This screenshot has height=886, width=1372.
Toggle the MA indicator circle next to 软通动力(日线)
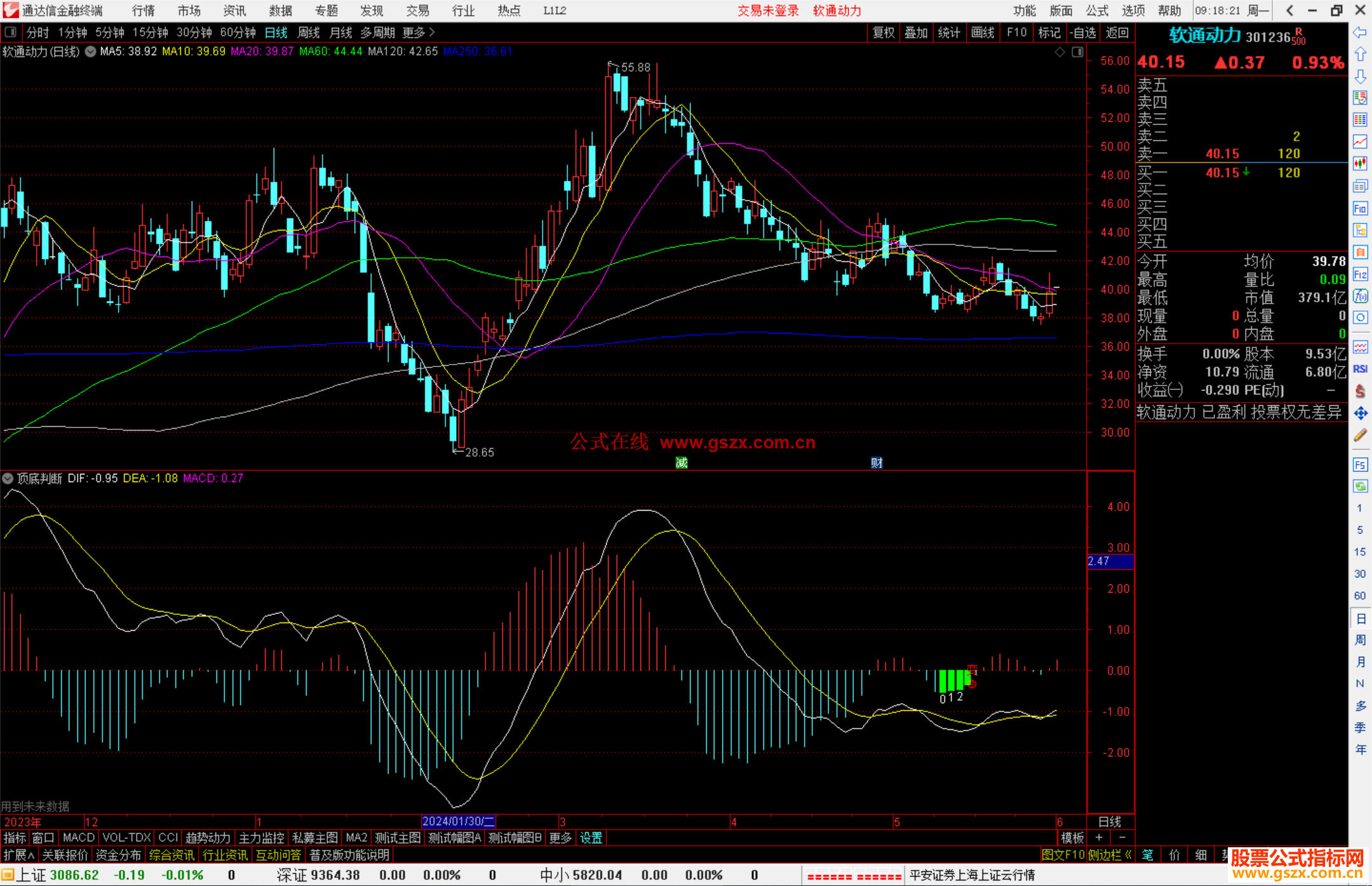91,51
